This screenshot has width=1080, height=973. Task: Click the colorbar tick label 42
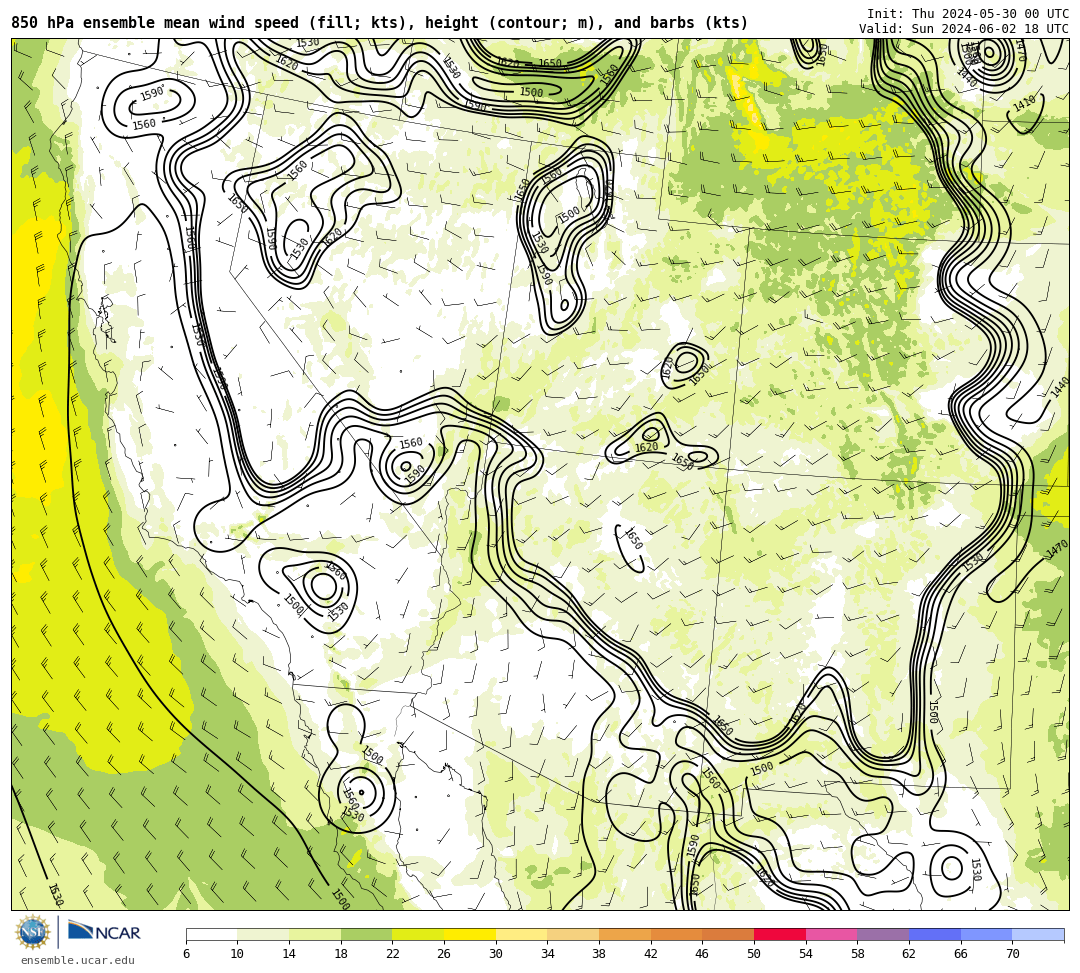pyautogui.click(x=651, y=954)
